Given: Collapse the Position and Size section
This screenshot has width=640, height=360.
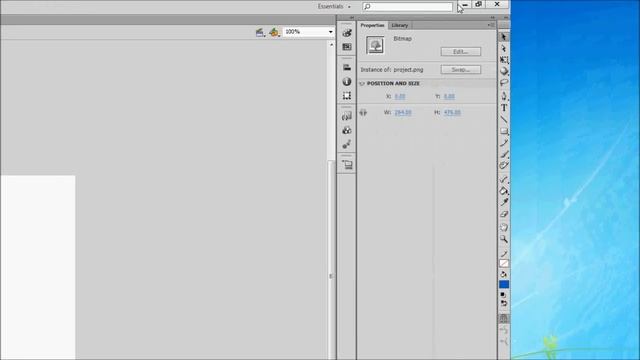Looking at the screenshot, I should click(x=362, y=83).
